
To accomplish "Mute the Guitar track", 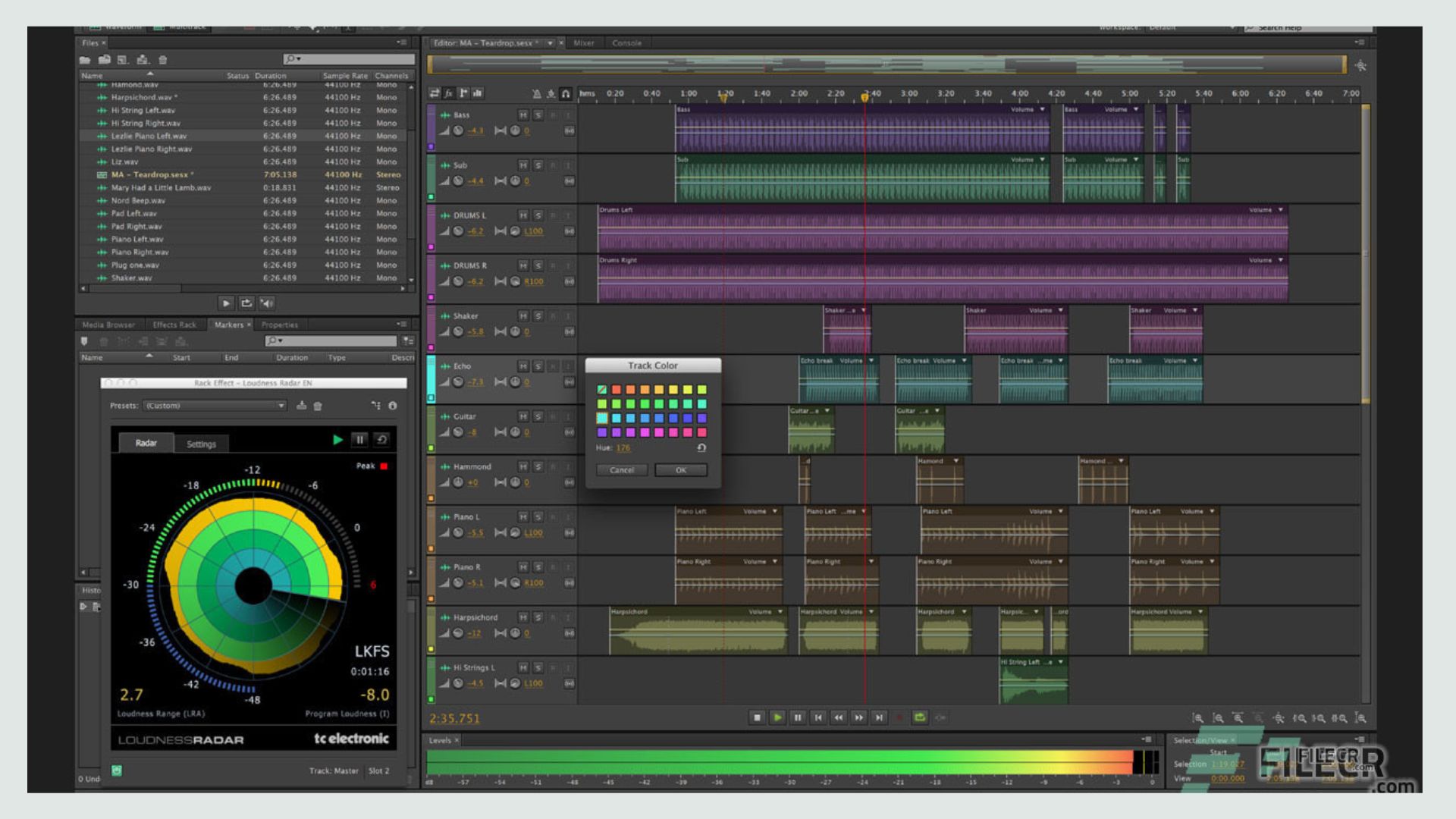I will tap(523, 416).
